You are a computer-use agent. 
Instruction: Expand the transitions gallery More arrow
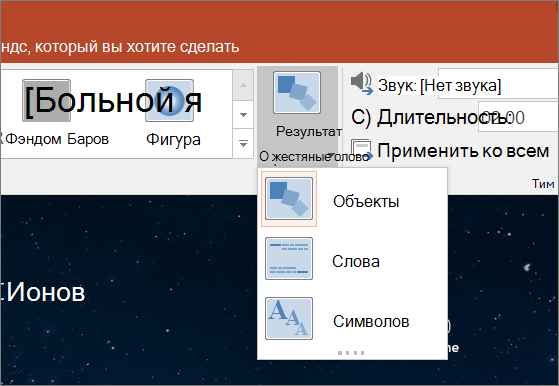point(243,144)
